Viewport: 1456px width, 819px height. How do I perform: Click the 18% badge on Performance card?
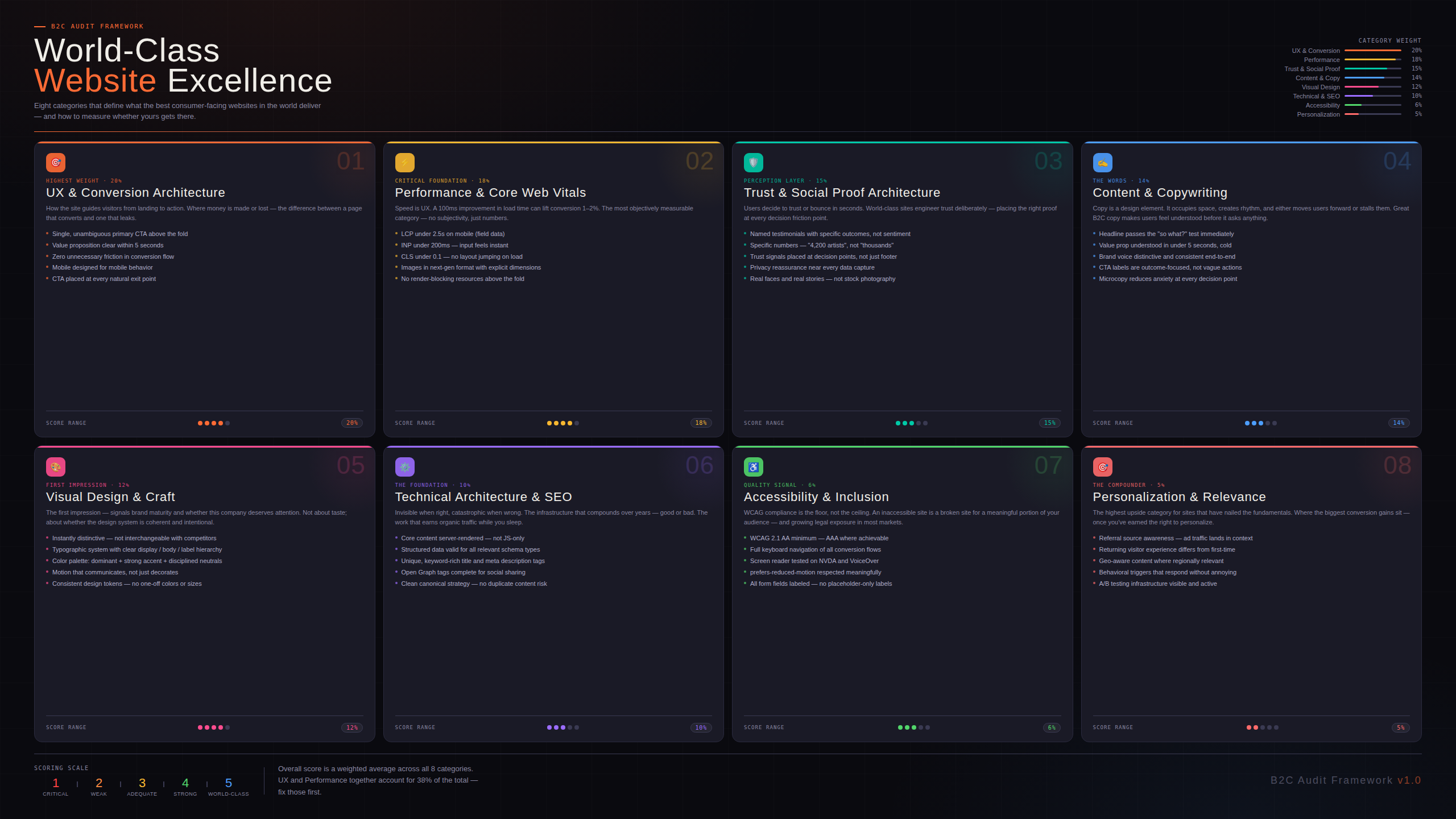(701, 423)
